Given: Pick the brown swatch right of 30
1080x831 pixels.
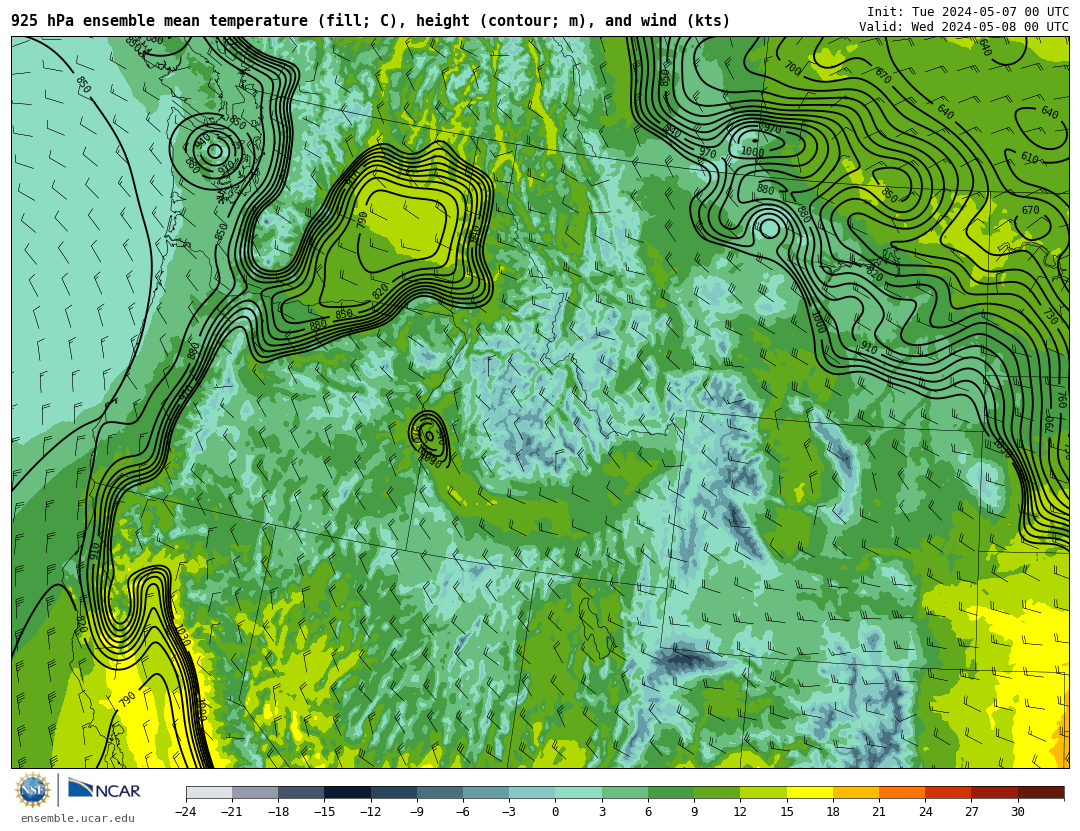Looking at the screenshot, I should 1041,792.
